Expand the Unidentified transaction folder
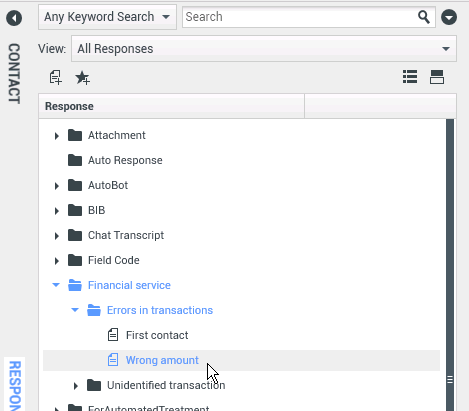Image resolution: width=469 pixels, height=411 pixels. [x=76, y=386]
